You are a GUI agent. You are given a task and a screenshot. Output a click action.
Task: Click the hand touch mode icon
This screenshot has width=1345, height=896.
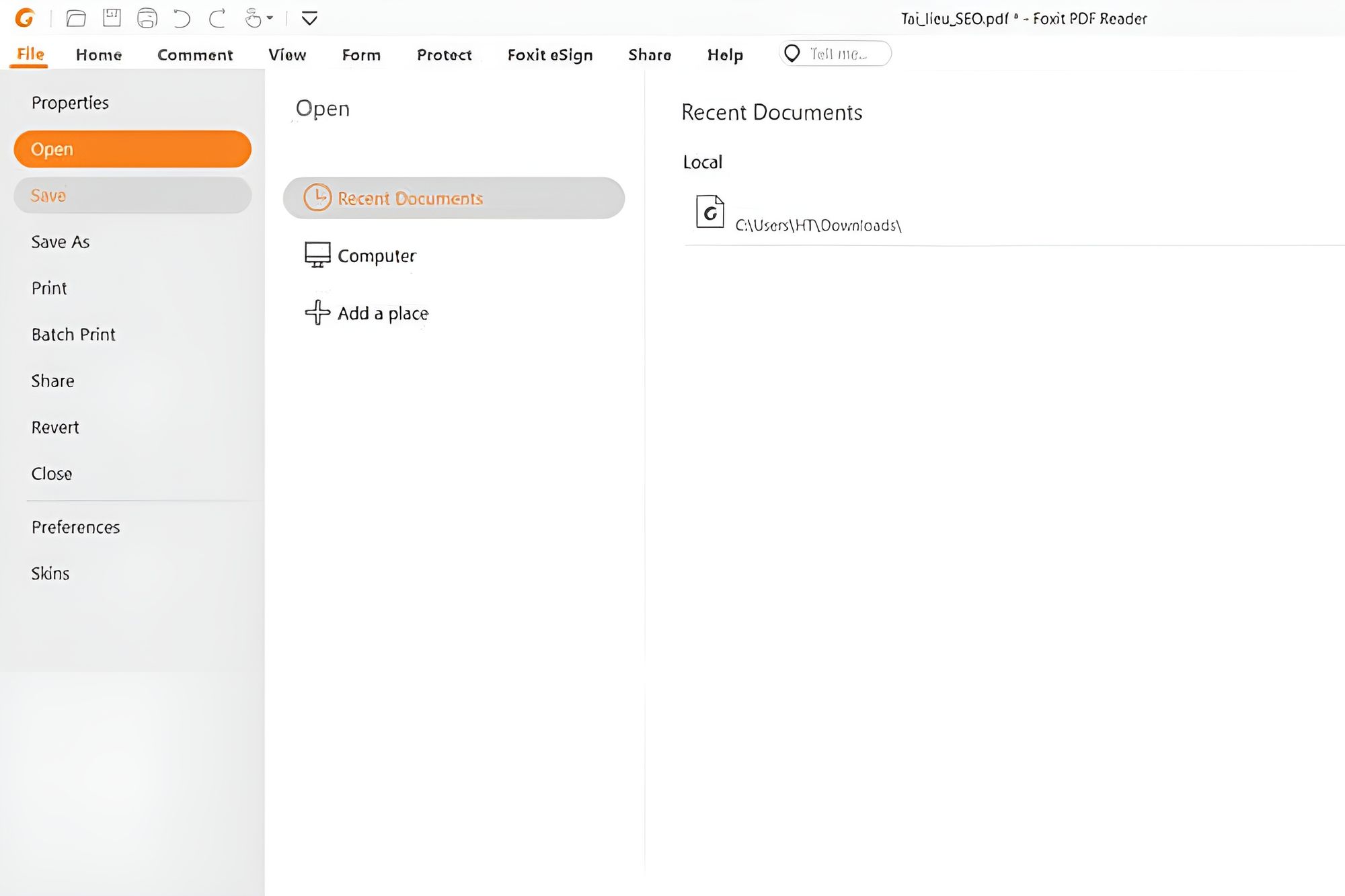point(253,18)
